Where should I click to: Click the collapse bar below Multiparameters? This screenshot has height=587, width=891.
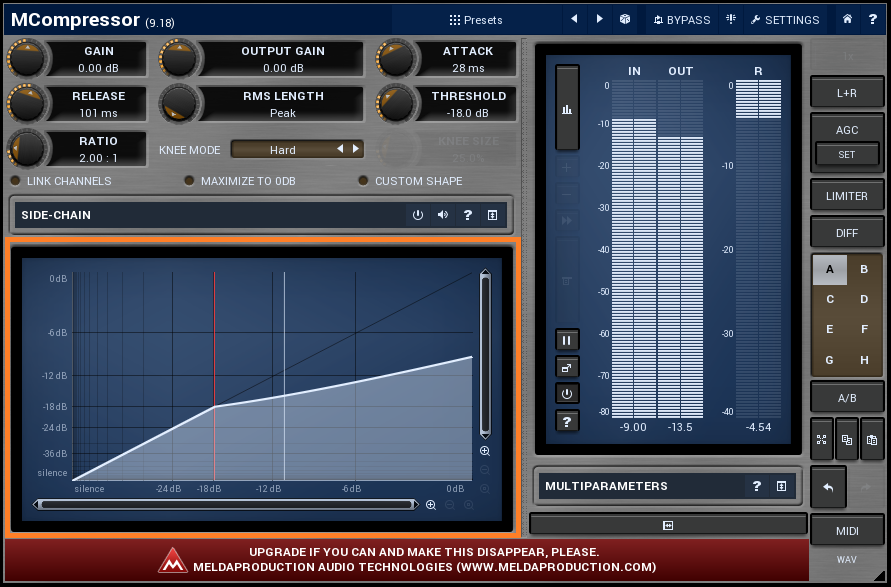(x=668, y=526)
